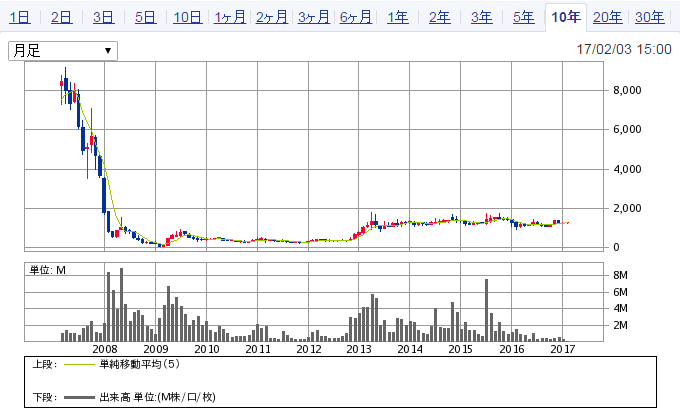
Task: Show the 3年 chart range
Action: [482, 17]
